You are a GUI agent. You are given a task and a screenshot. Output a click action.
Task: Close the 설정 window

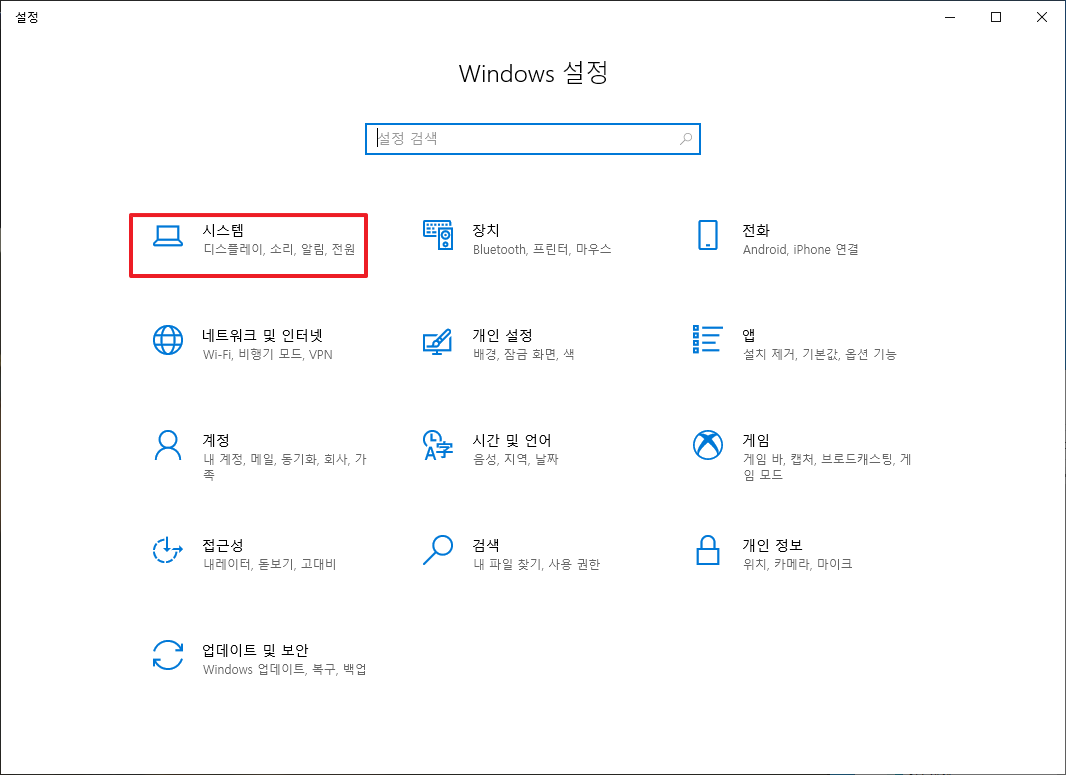pos(1042,18)
